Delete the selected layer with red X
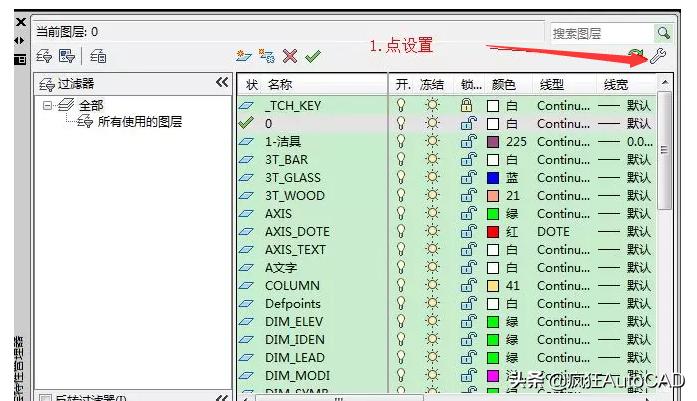This screenshot has height=401, width=697. tap(290, 56)
